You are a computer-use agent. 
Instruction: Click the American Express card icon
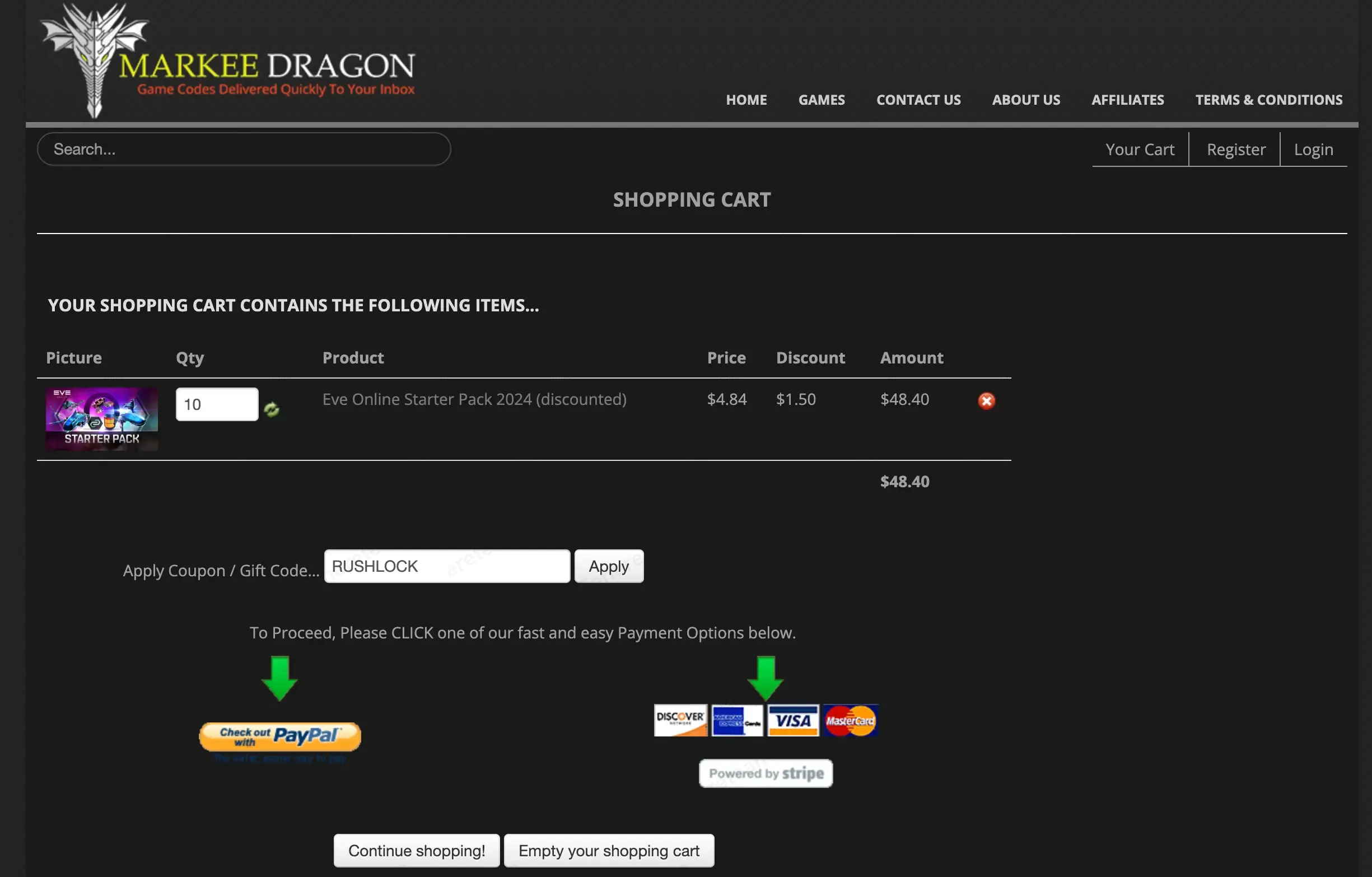click(737, 720)
